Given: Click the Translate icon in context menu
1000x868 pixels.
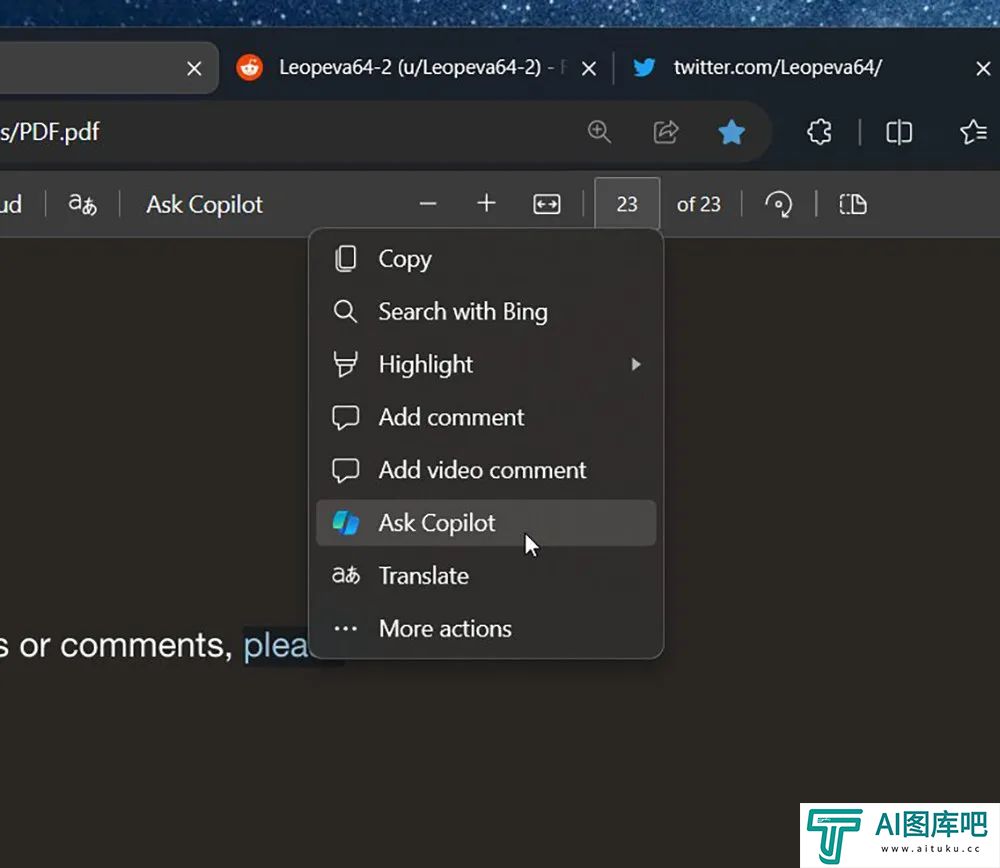Looking at the screenshot, I should (346, 575).
